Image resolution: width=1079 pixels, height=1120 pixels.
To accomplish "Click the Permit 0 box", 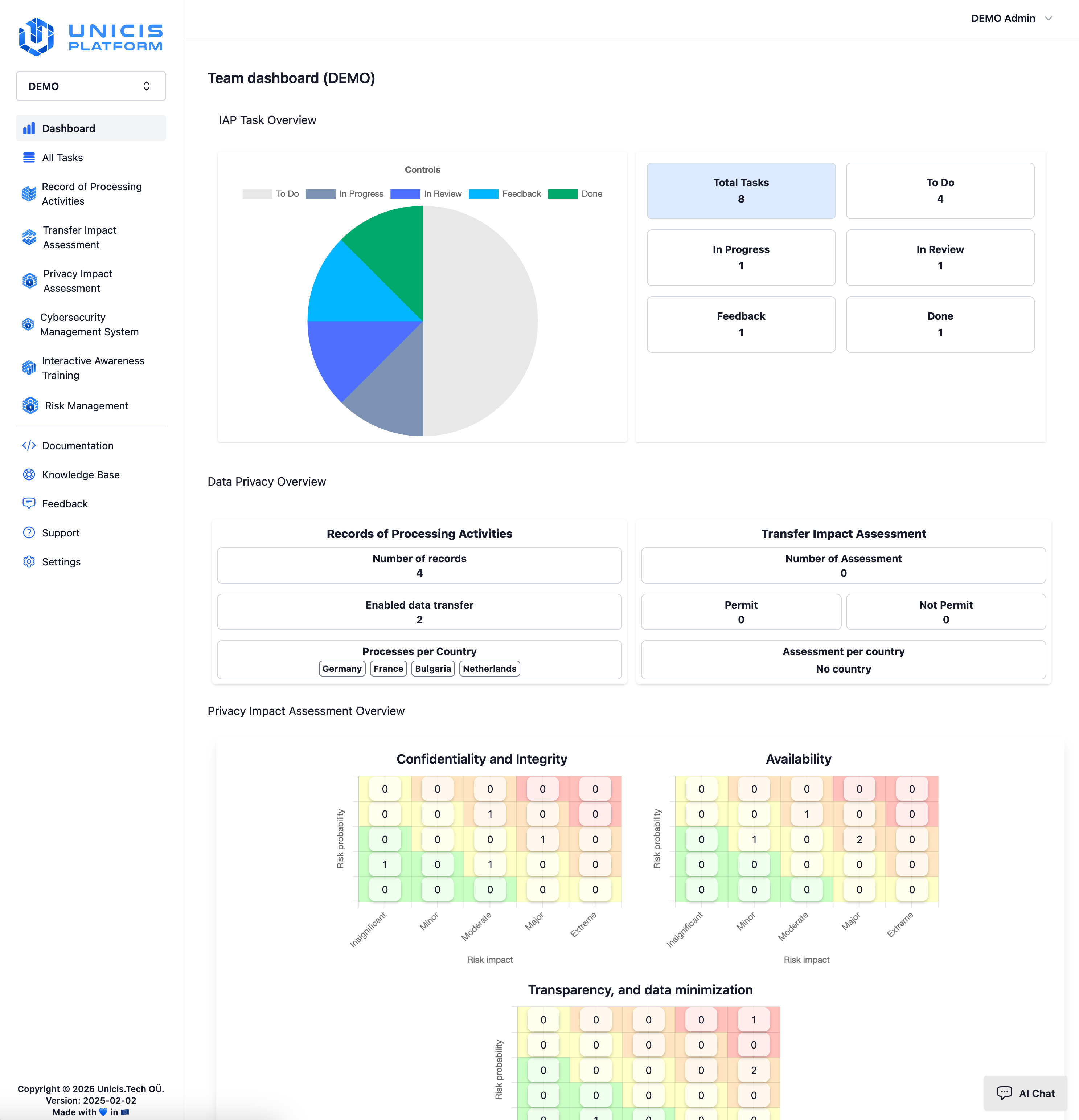I will (x=741, y=612).
